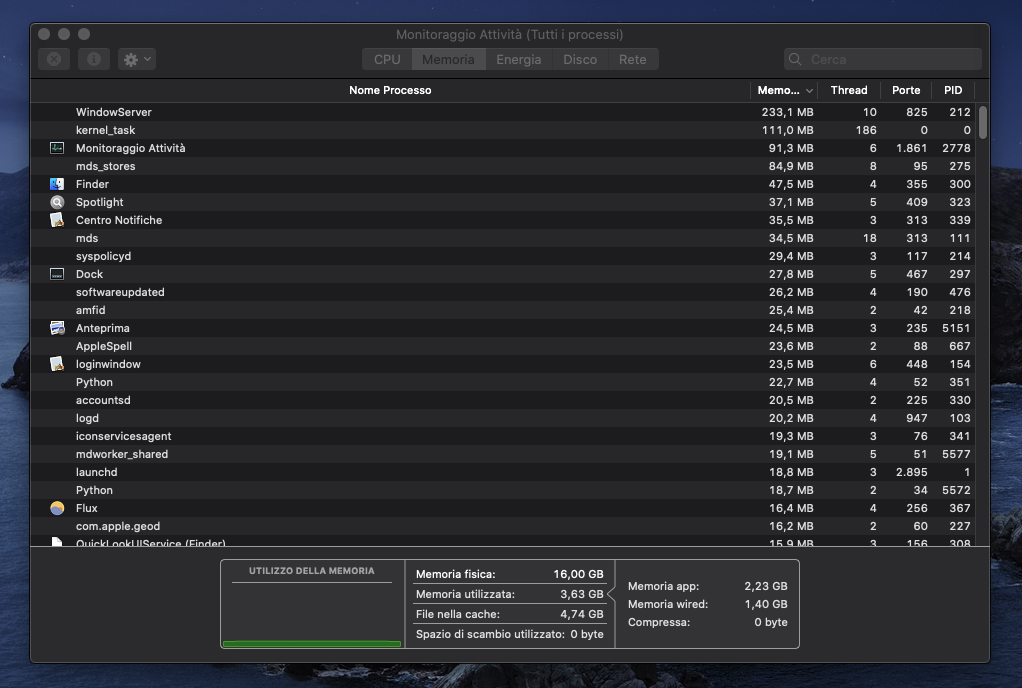Select the AppleSpell process
The height and width of the screenshot is (688, 1022).
(503, 346)
